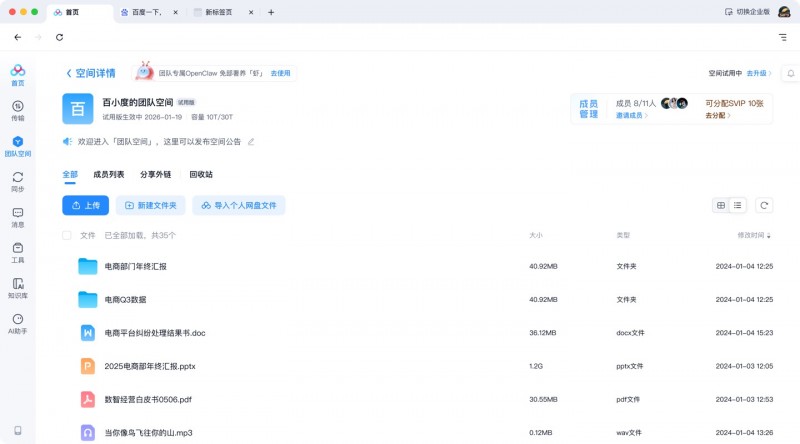800x444 pixels.
Task: Open 工具 (Tools) in the sidebar
Action: tap(17, 251)
